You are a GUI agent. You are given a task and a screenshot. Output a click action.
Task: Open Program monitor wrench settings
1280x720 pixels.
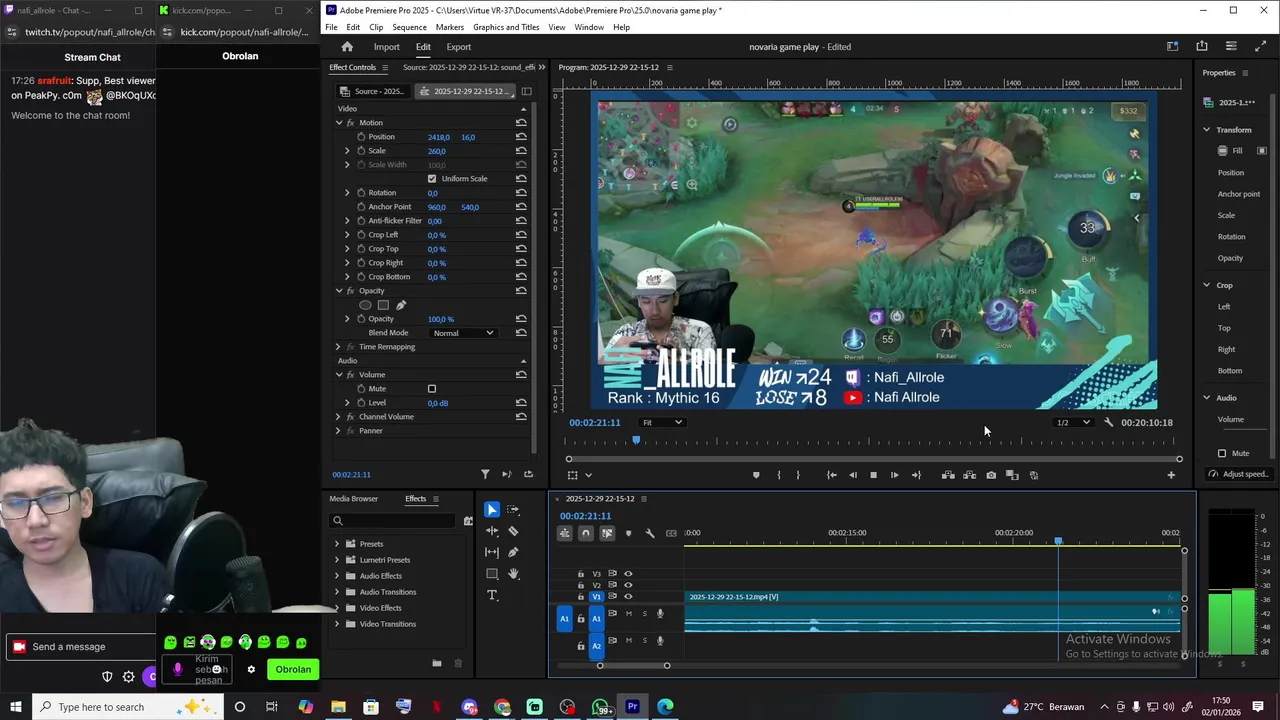(1108, 422)
